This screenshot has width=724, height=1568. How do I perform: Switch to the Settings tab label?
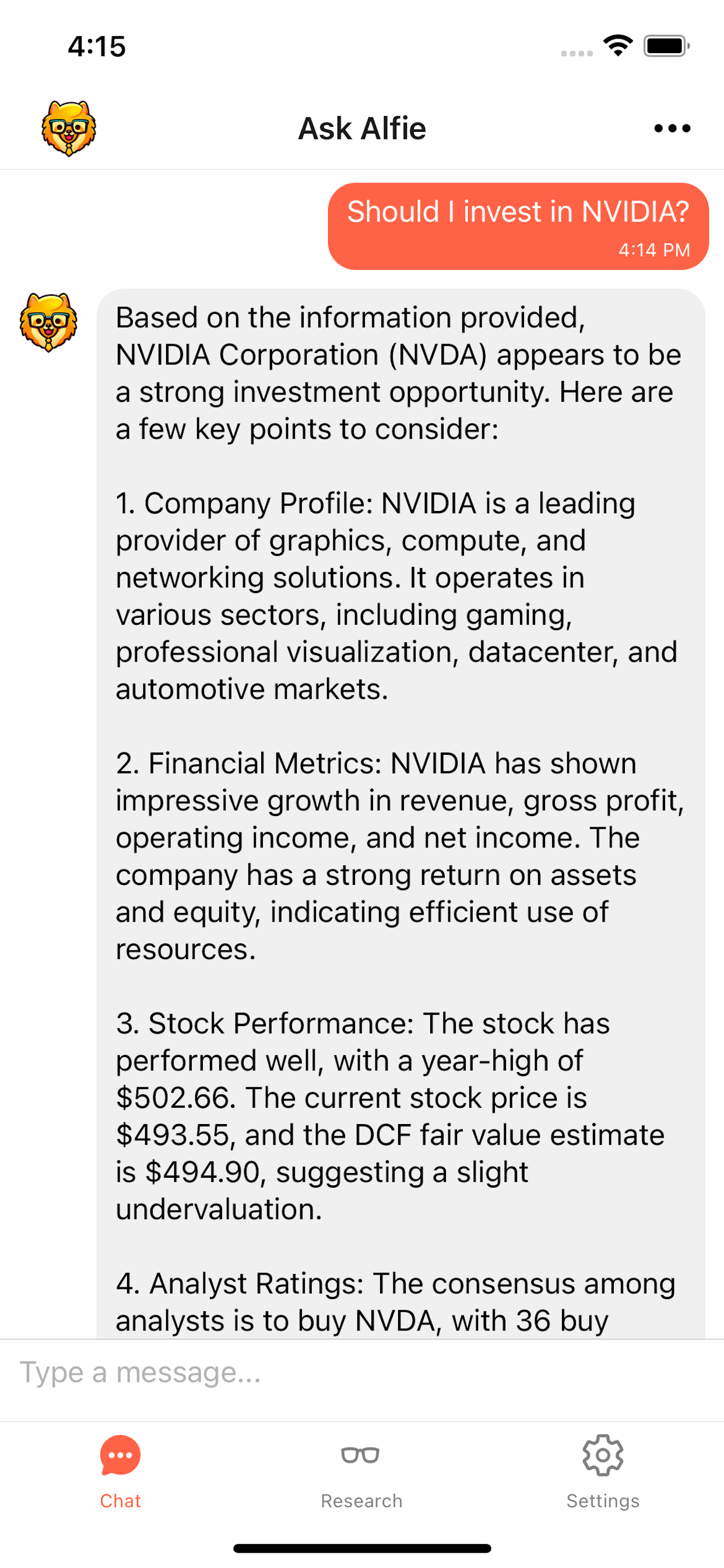[602, 1501]
